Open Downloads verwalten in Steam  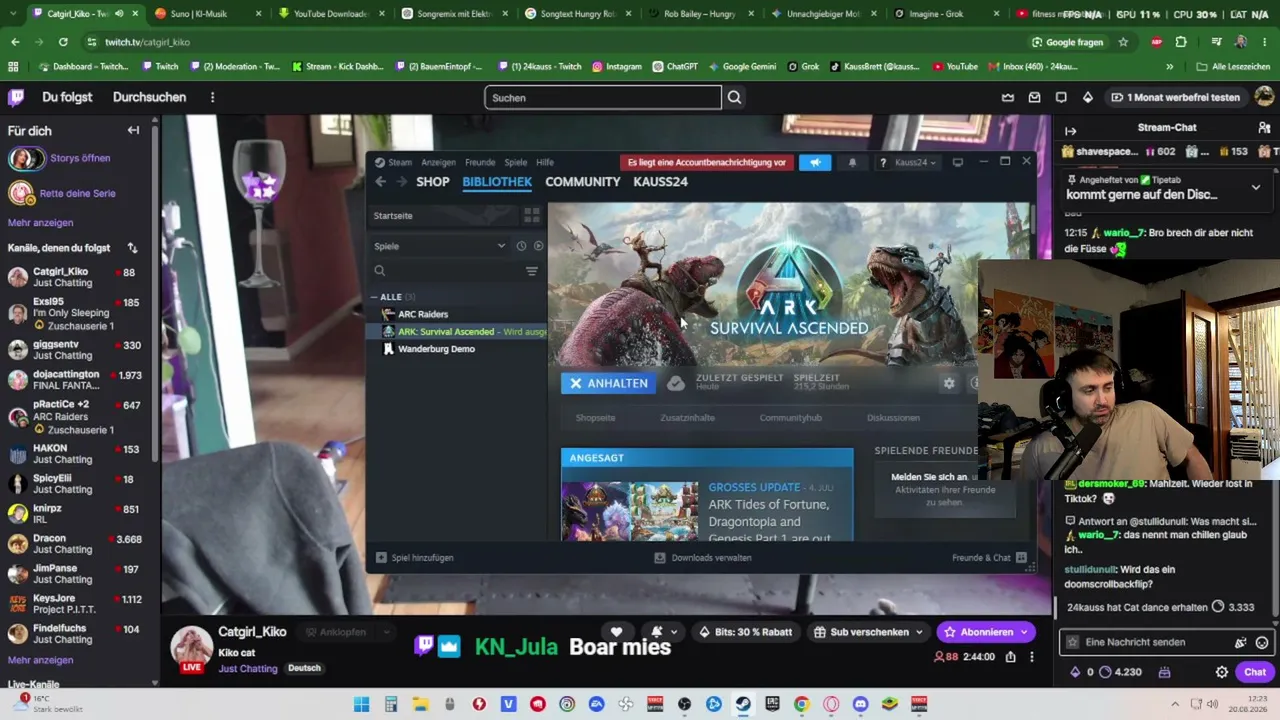703,558
